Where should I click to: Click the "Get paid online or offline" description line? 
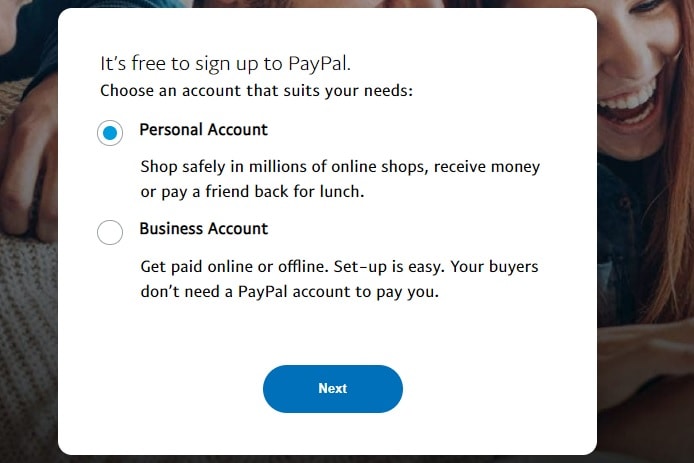coord(339,266)
